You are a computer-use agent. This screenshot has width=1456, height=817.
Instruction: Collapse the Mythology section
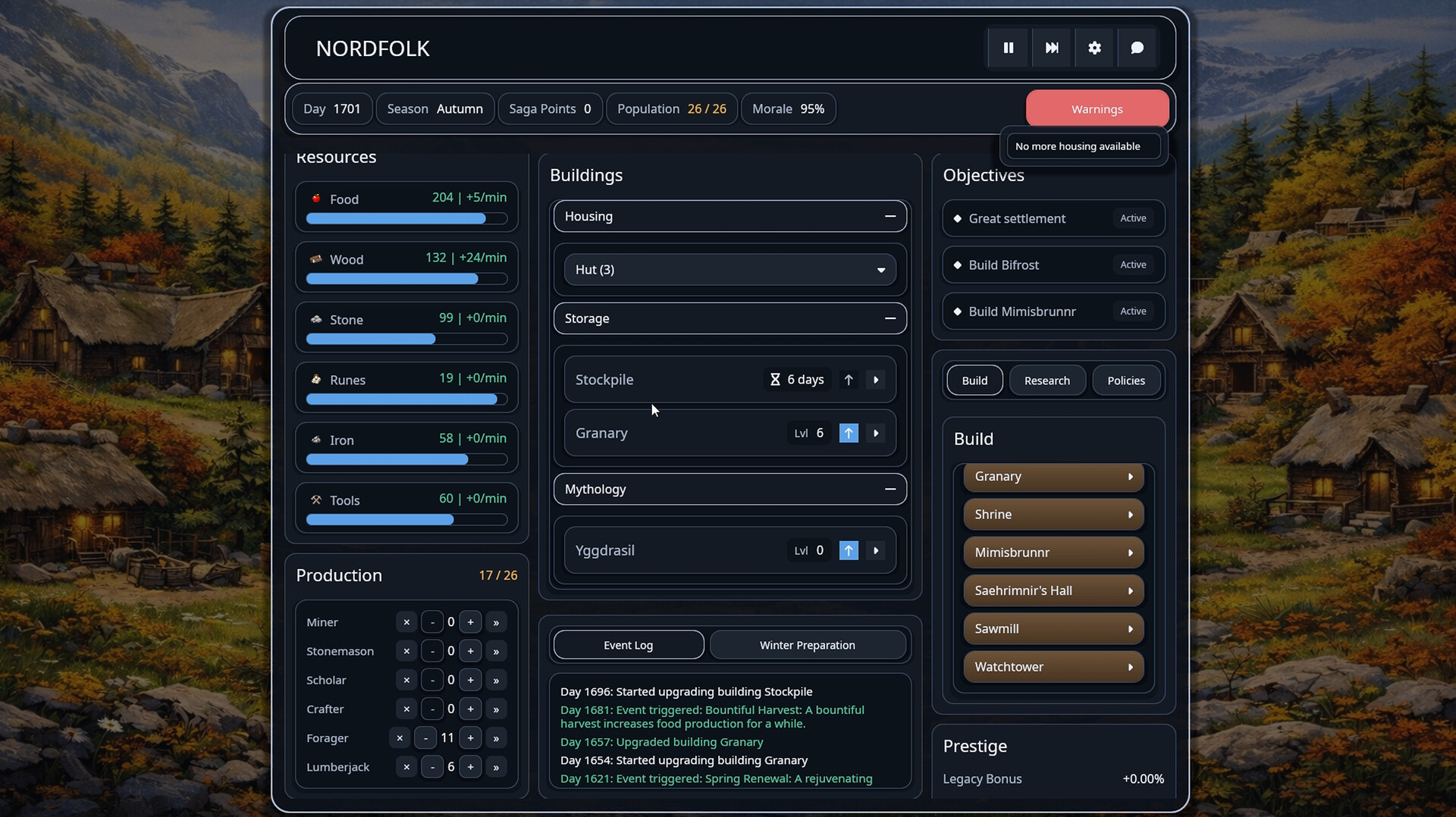730,489
